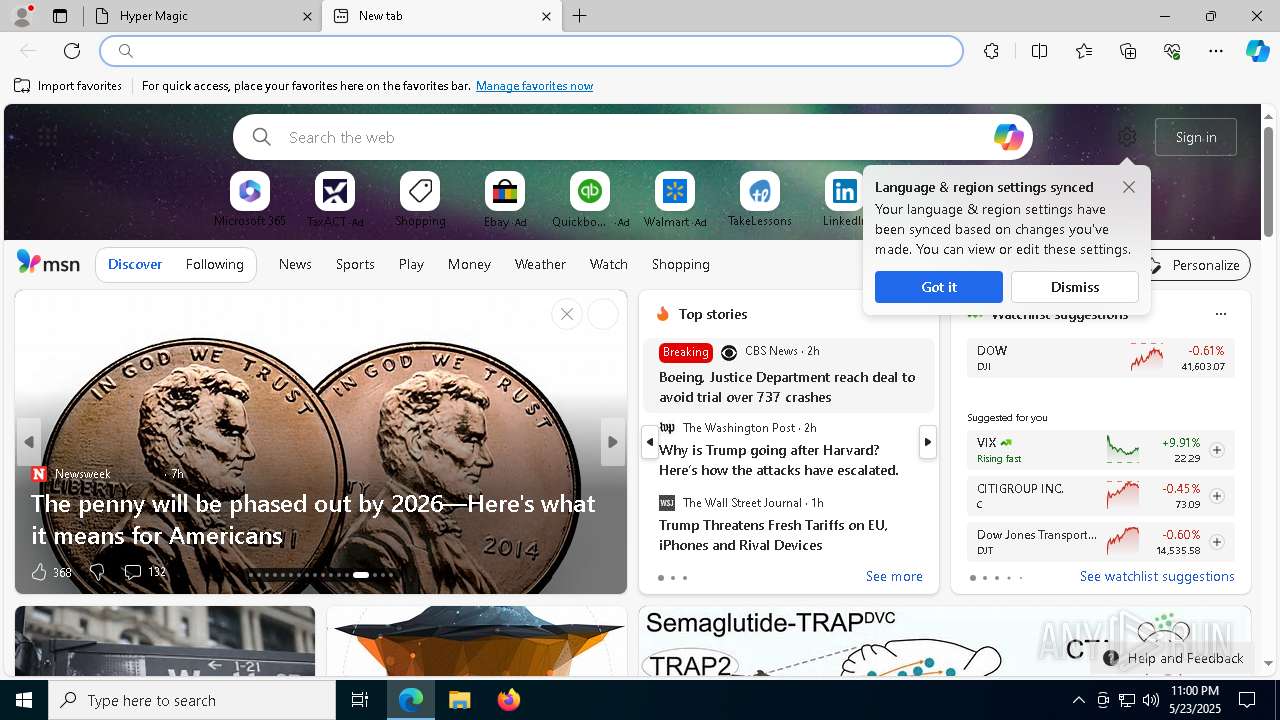Add VIX to watchlist
The image size is (1280, 720).
1217,450
